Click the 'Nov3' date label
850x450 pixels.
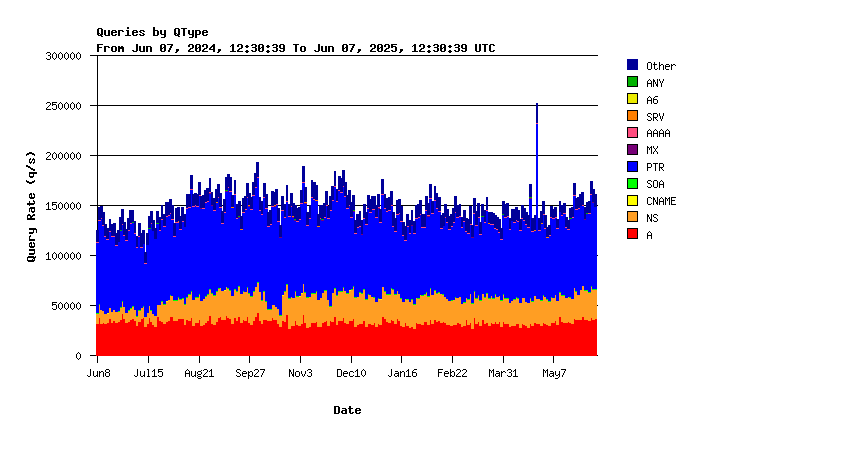click(x=300, y=374)
